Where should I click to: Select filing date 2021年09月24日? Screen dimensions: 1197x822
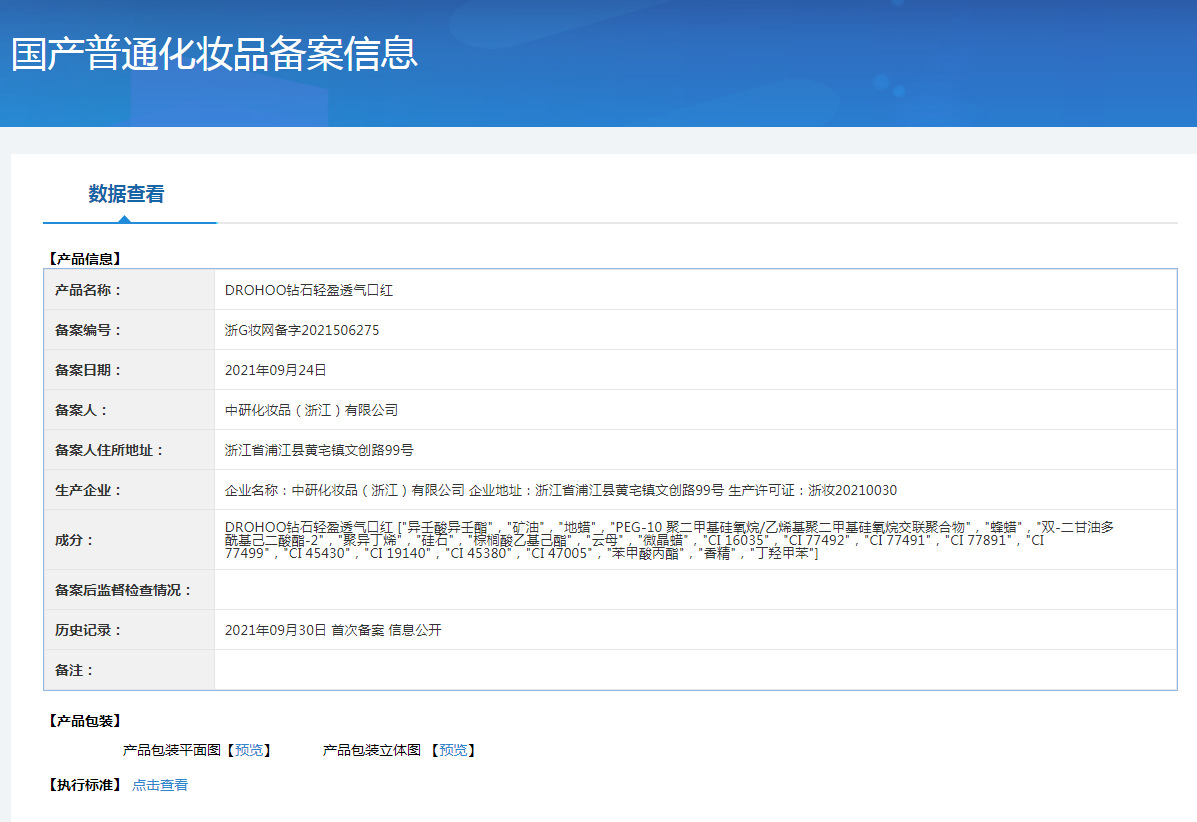(x=276, y=370)
